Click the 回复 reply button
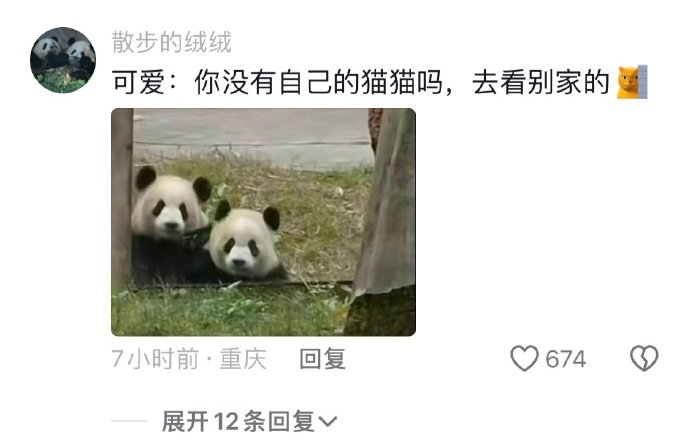Image resolution: width=690 pixels, height=446 pixels. point(322,359)
